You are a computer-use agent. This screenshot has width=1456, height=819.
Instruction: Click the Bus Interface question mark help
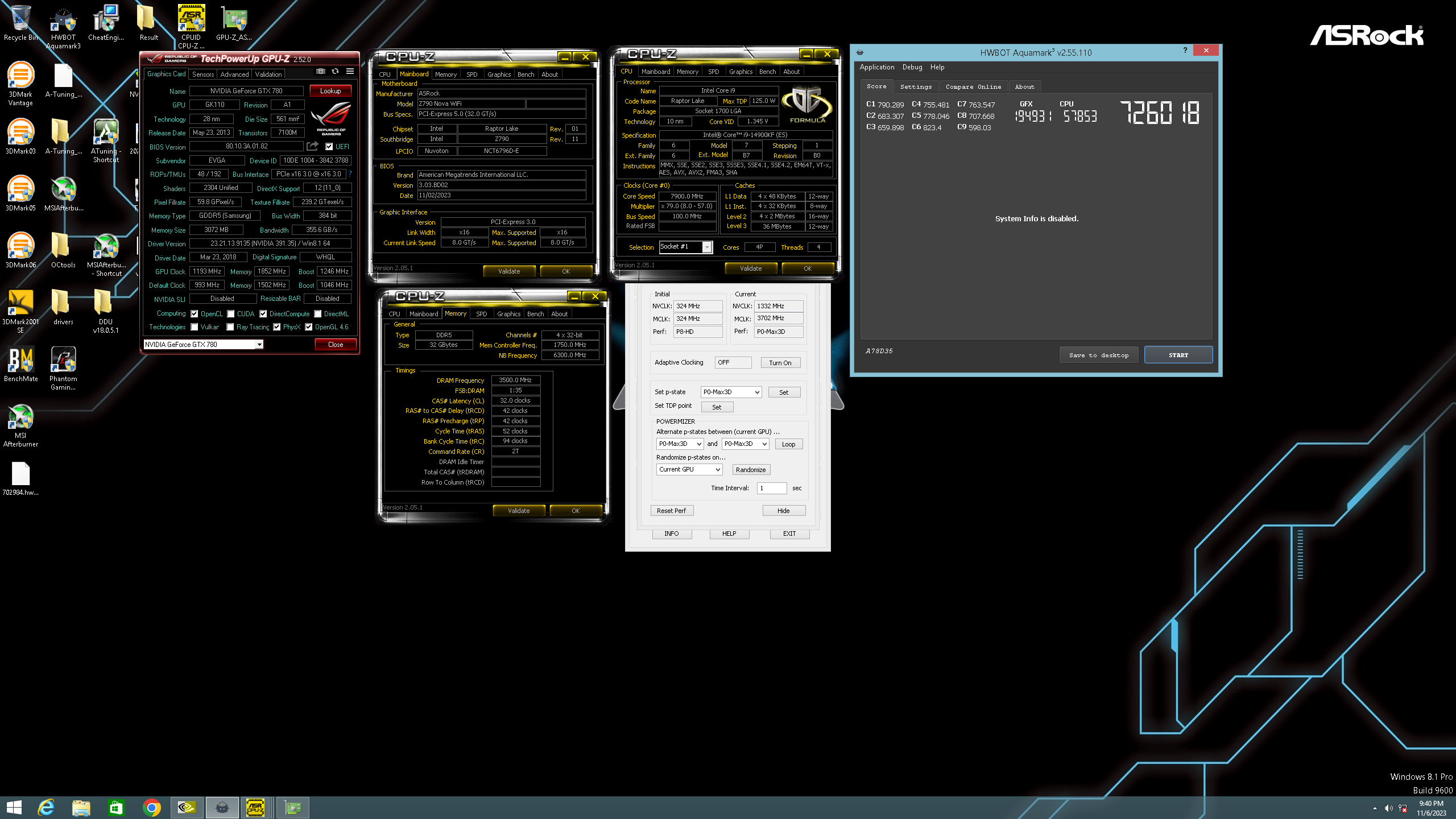coord(350,173)
